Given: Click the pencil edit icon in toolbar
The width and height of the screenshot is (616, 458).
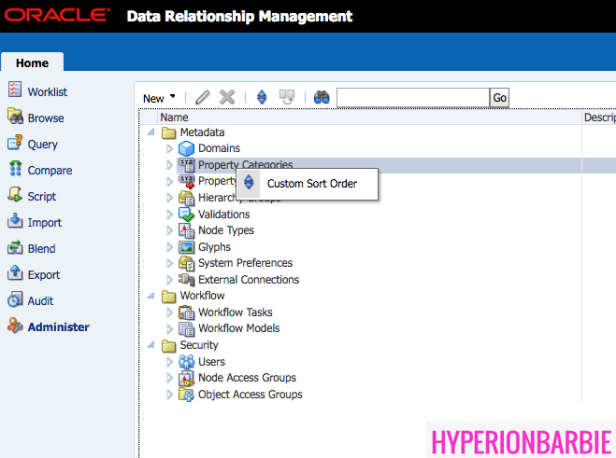Looking at the screenshot, I should (x=203, y=97).
